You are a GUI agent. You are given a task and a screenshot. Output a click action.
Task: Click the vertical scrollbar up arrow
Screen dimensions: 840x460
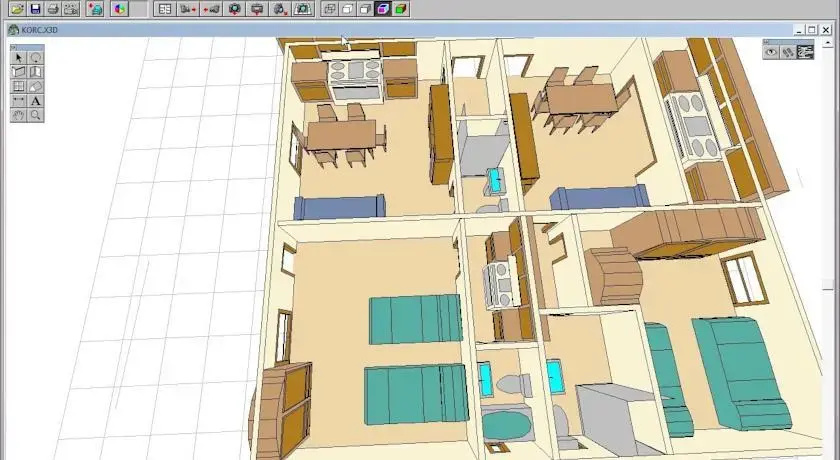coord(826,43)
